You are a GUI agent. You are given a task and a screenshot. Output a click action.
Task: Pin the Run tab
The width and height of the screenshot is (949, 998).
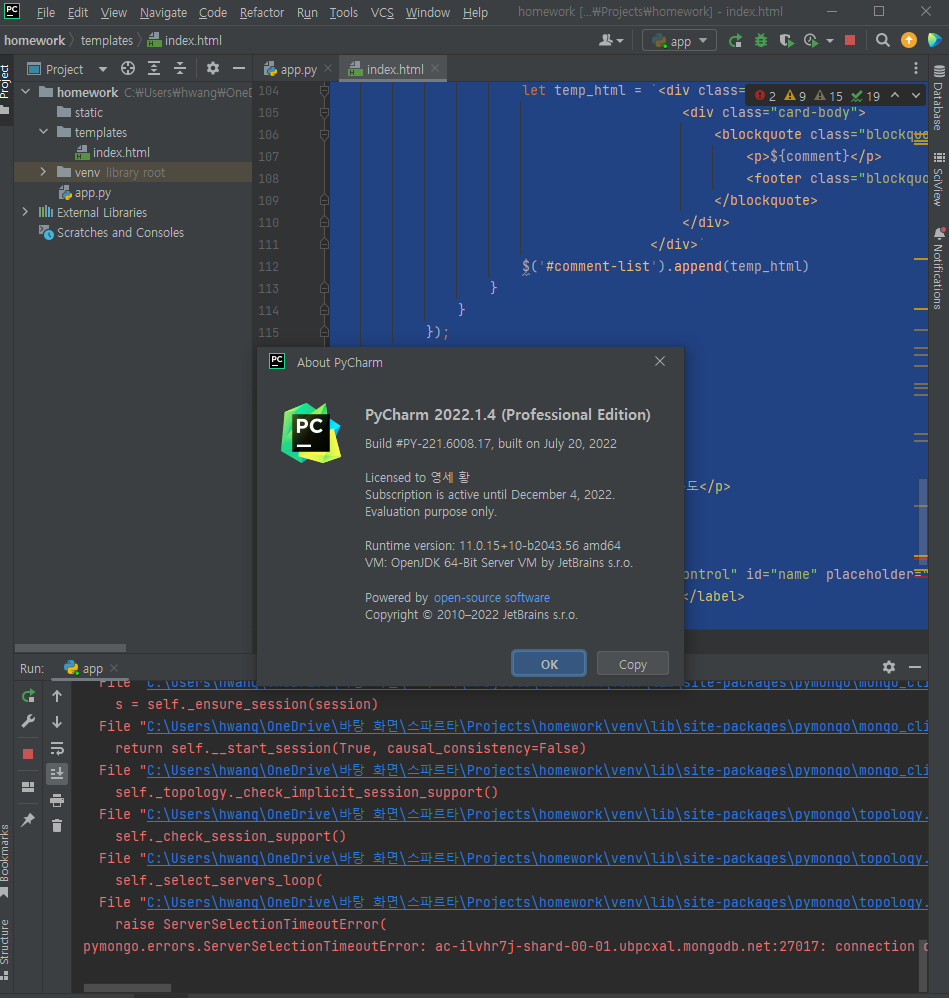28,820
